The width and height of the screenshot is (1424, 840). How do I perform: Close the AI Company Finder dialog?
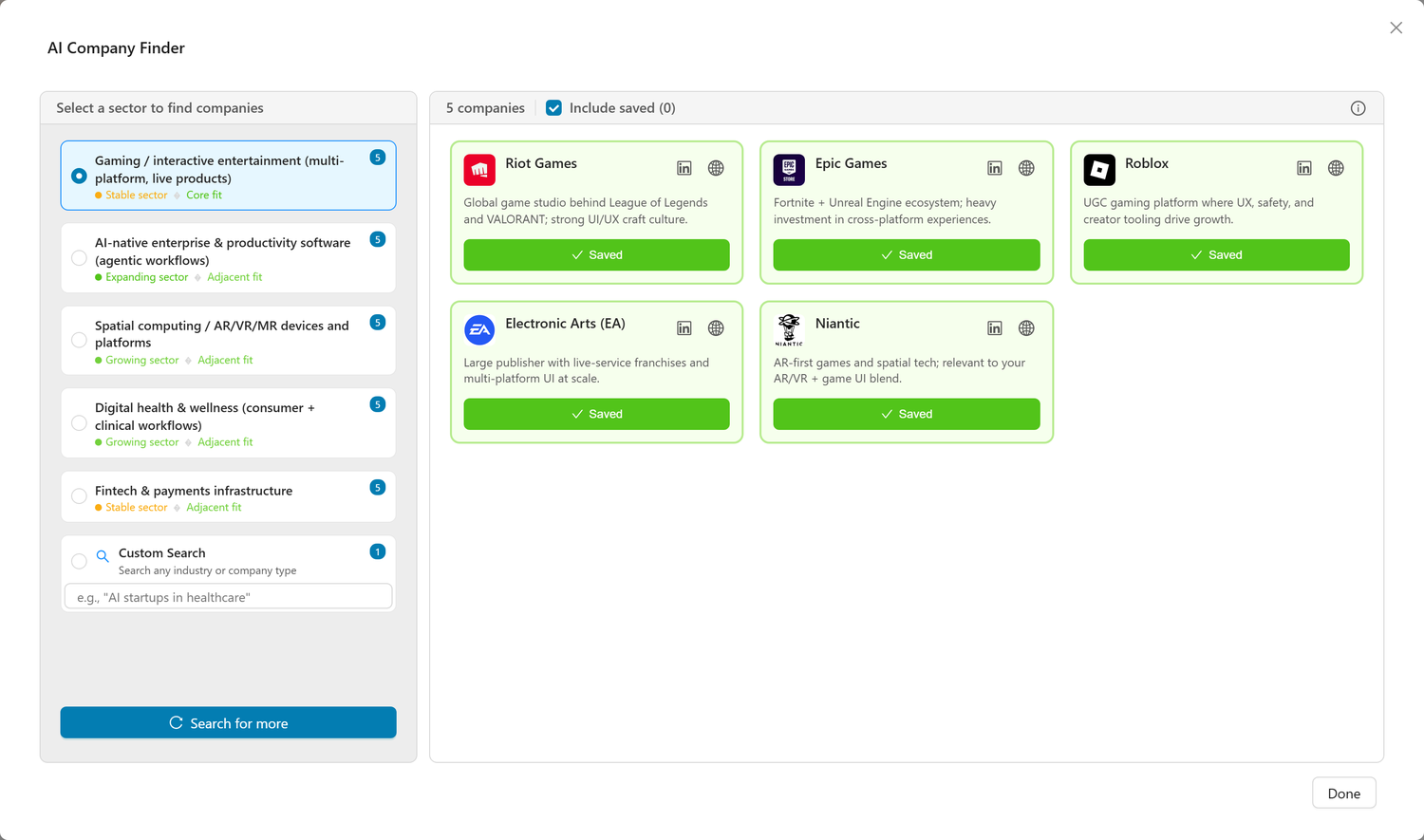point(1396,28)
